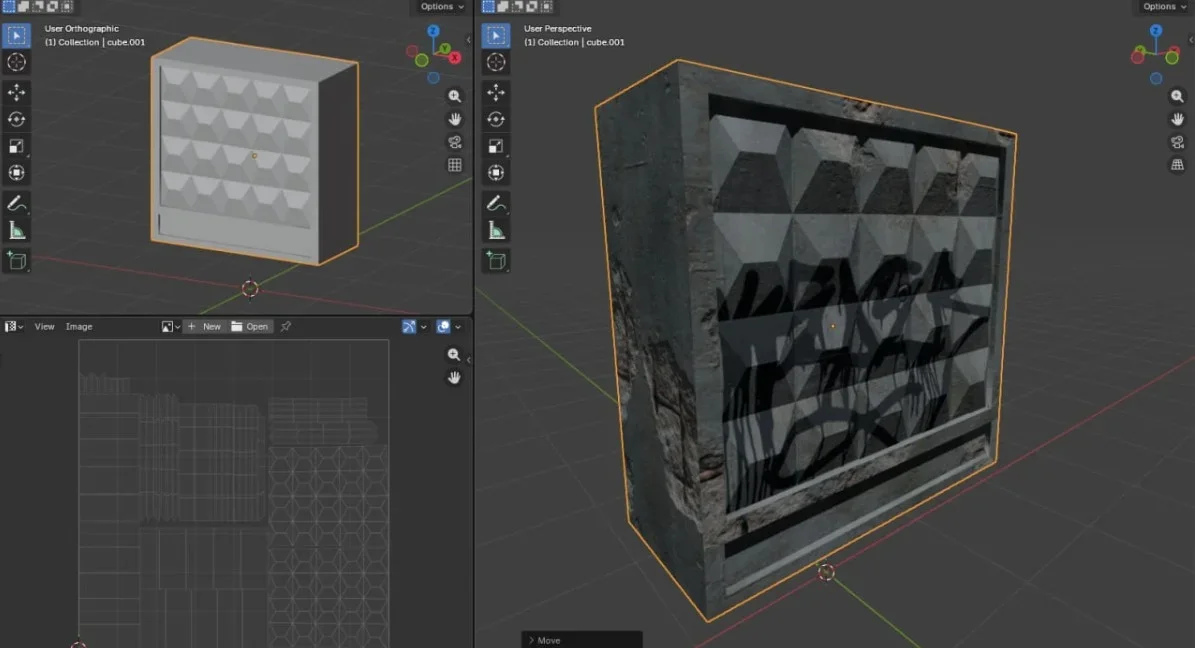Open the image browse dropdown beside New
Screen dimensions: 1195x648
(170, 327)
